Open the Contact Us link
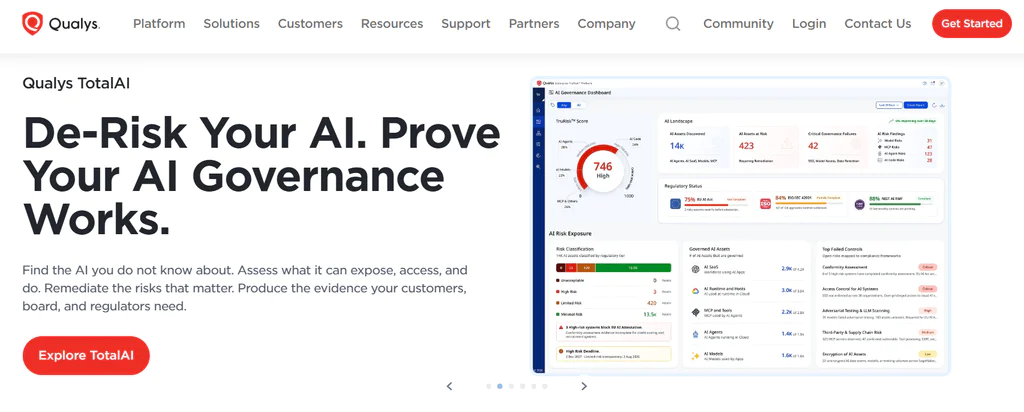Image resolution: width=1024 pixels, height=412 pixels. 878,24
